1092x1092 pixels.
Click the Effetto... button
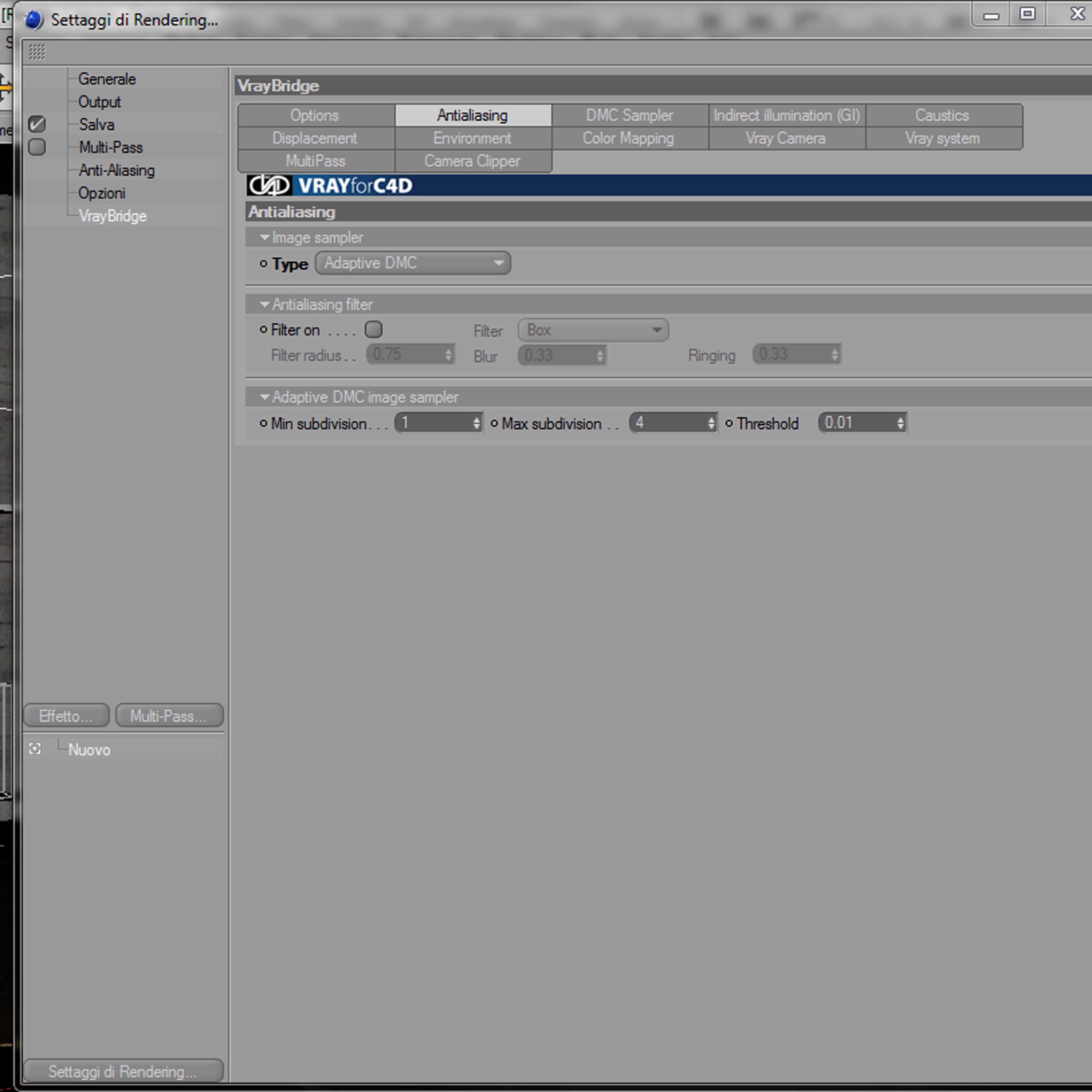pyautogui.click(x=66, y=716)
